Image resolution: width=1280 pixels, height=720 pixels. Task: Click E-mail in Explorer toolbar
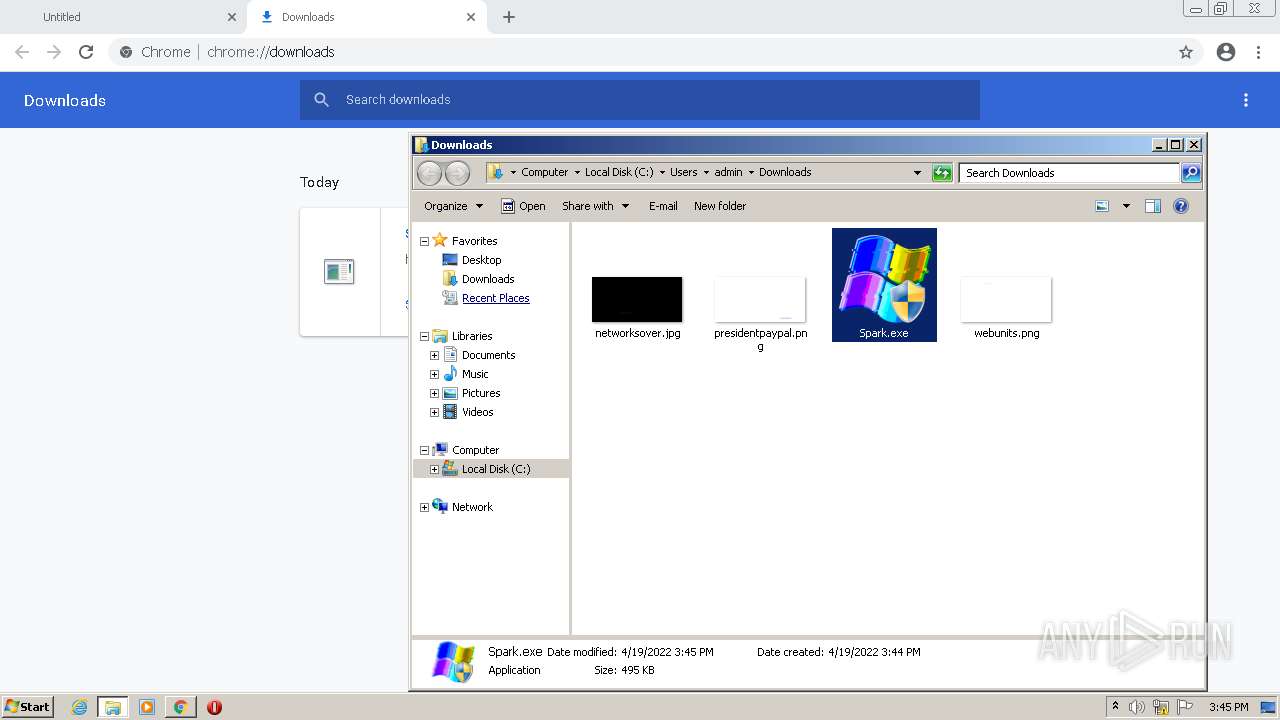point(663,206)
